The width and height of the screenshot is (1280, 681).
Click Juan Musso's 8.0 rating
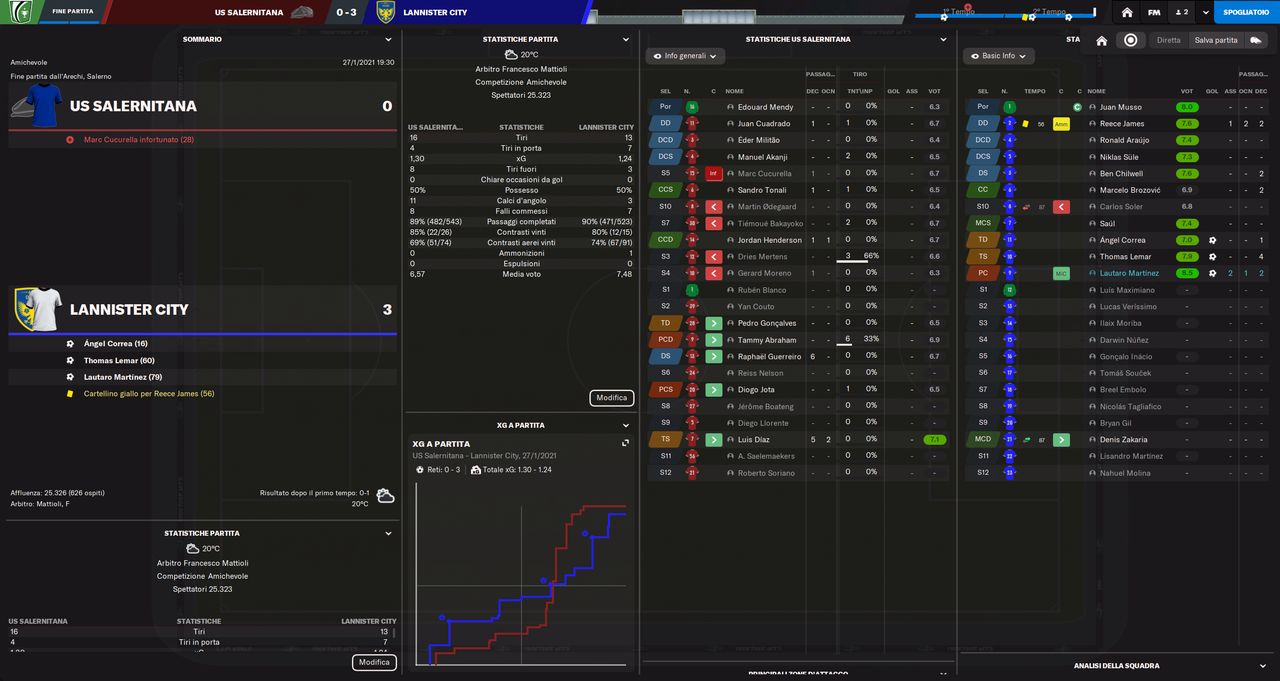(1187, 107)
